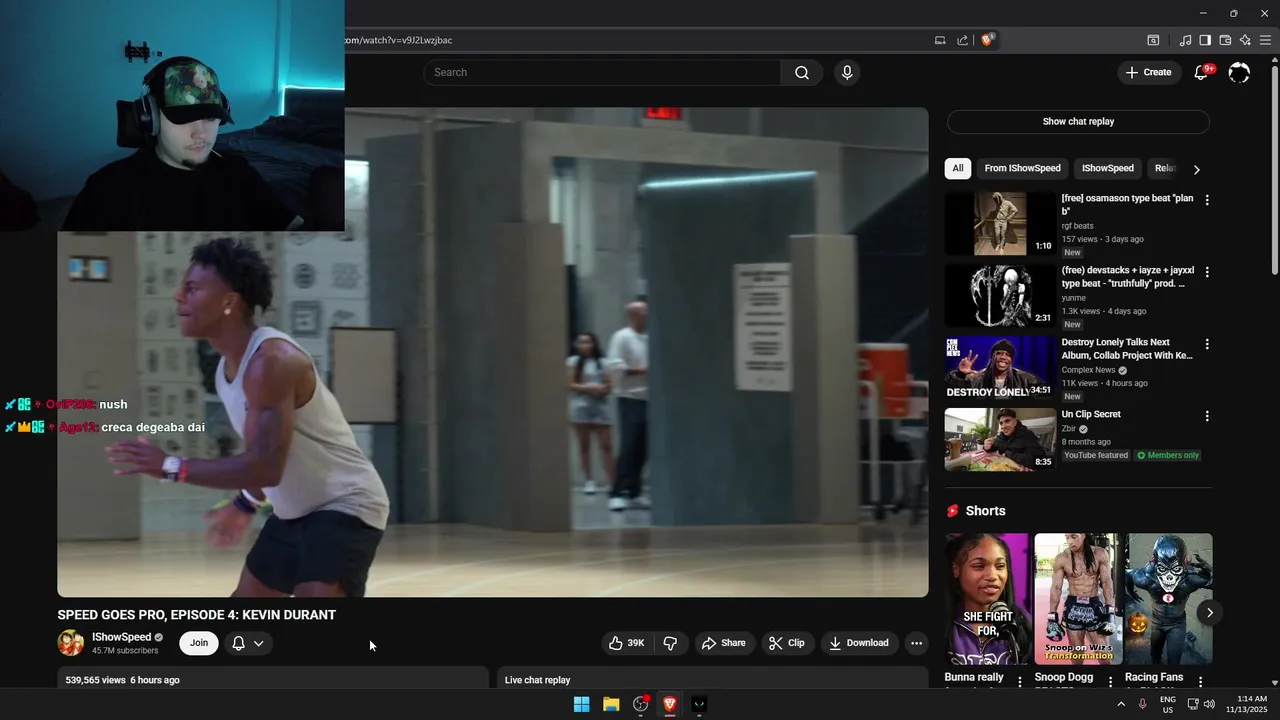Open options for devstacks type beat video
Screen dimensions: 1280x720
click(x=1207, y=272)
